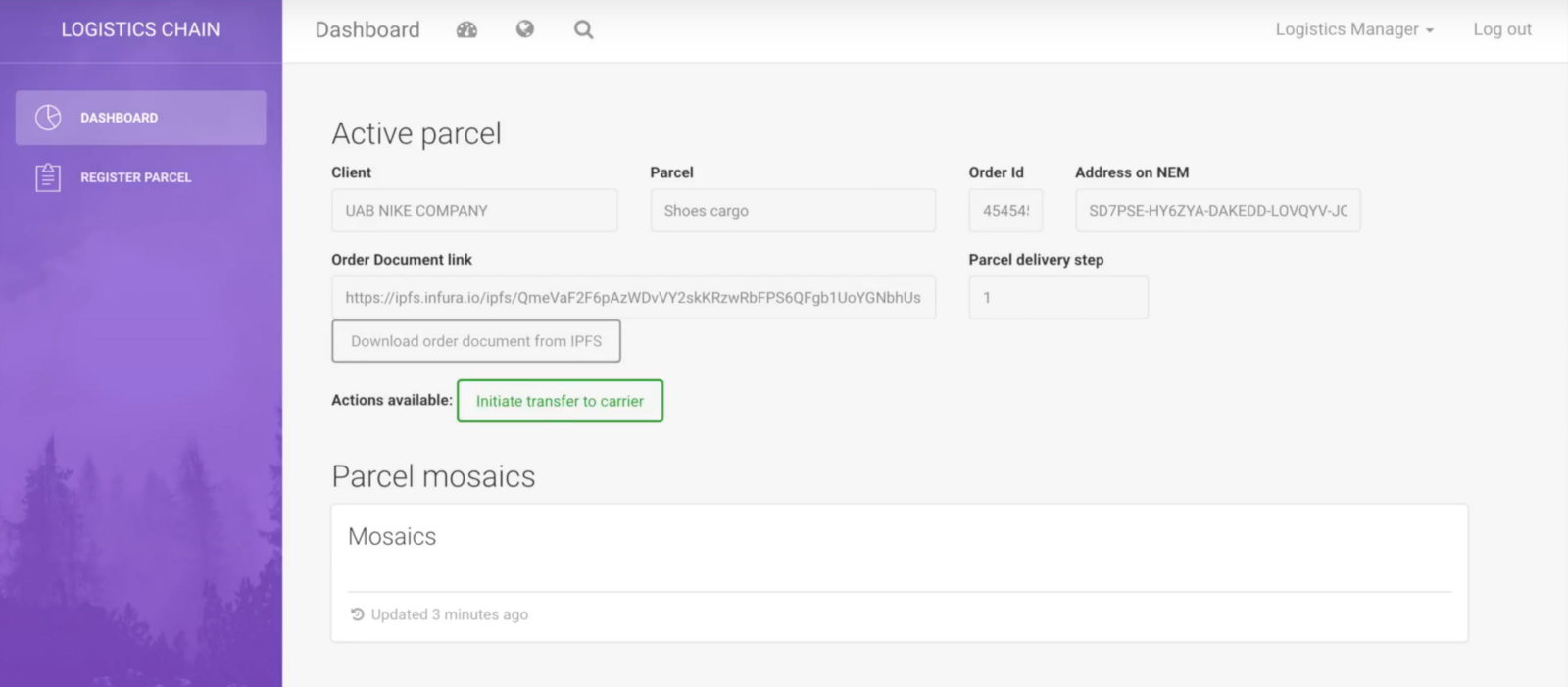Image resolution: width=1568 pixels, height=687 pixels.
Task: Click the history icon next to Updated
Action: click(x=358, y=614)
